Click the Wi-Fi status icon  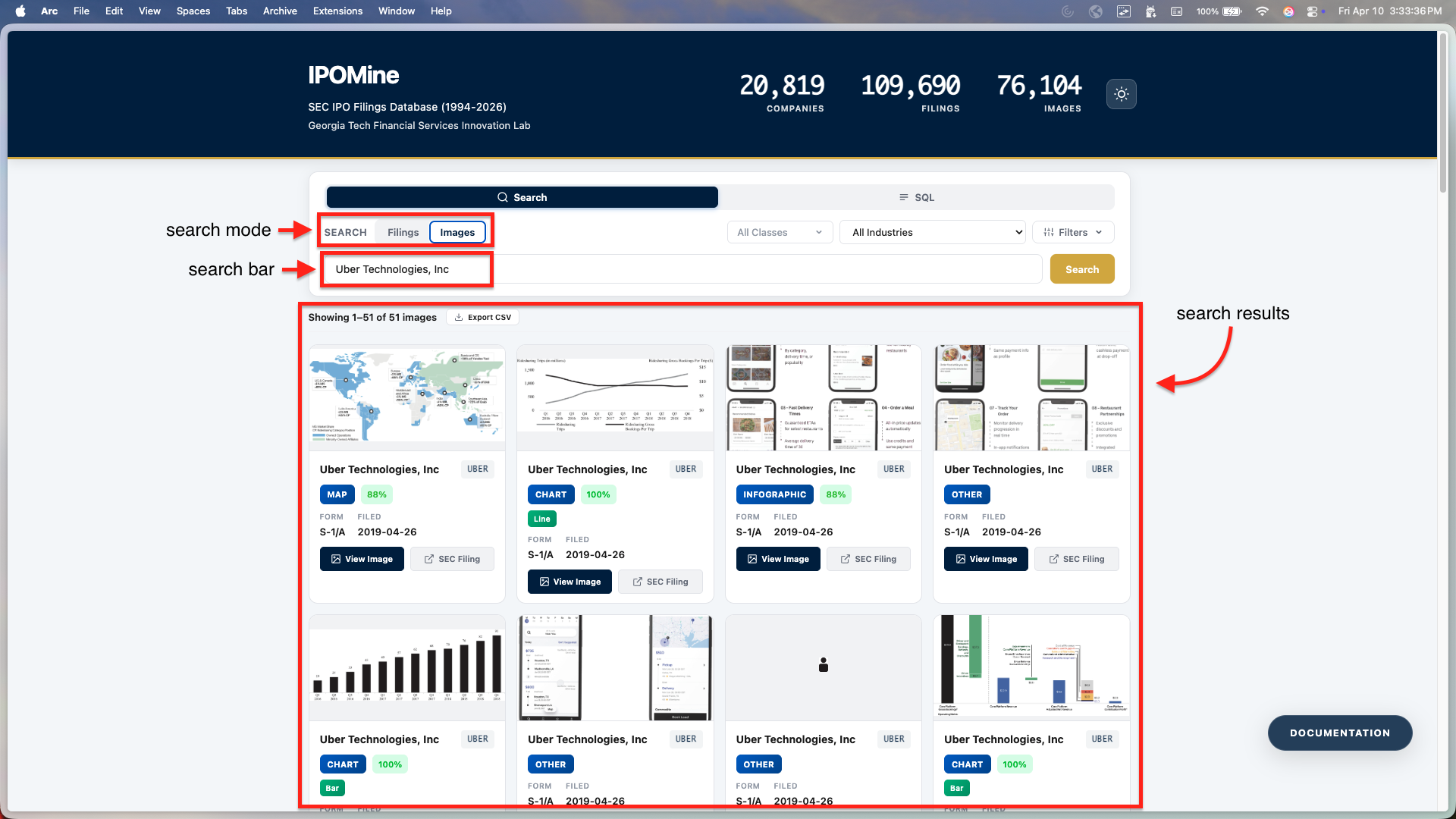click(1262, 11)
